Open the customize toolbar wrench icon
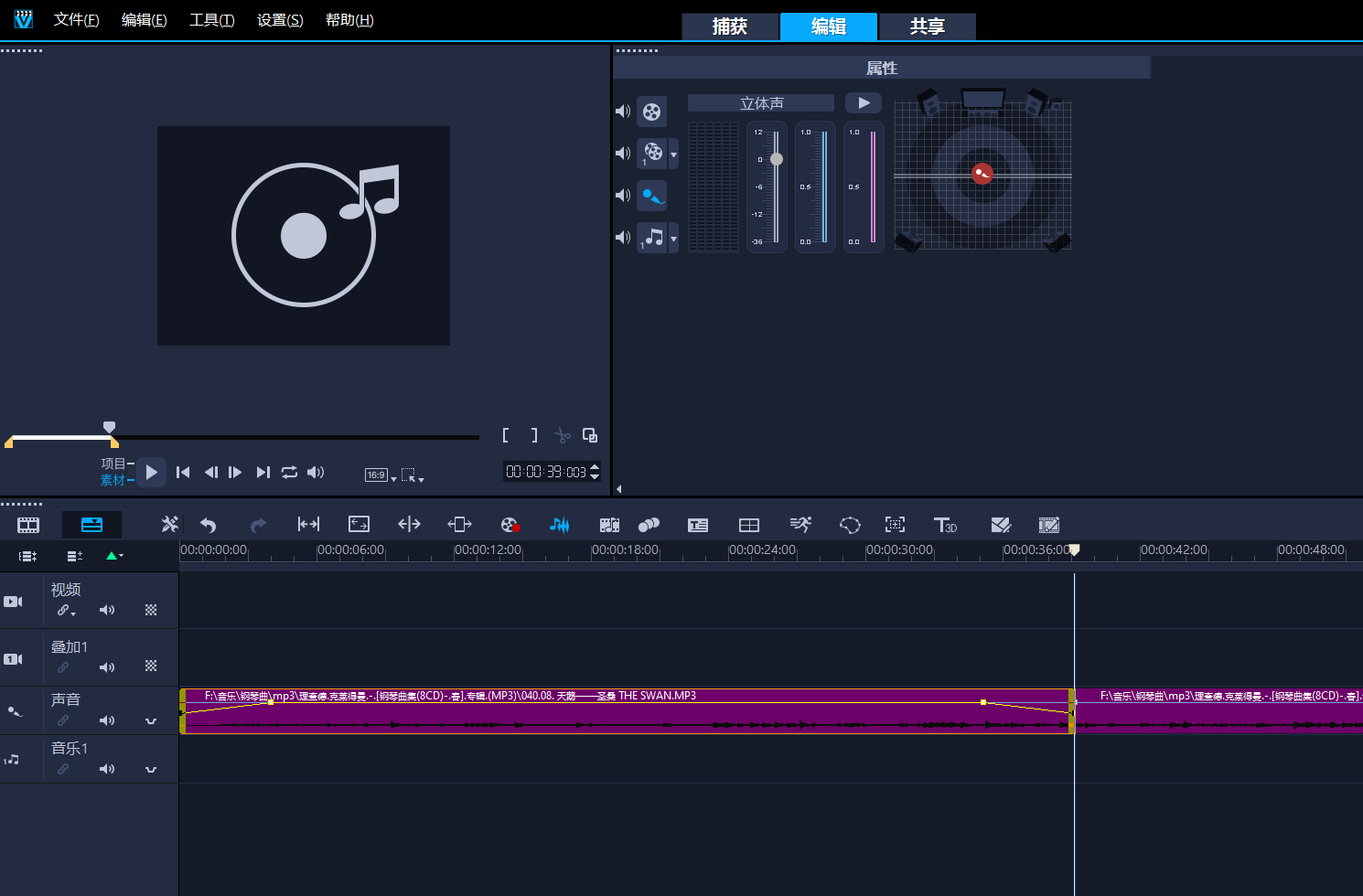The width and height of the screenshot is (1363, 896). 170,524
